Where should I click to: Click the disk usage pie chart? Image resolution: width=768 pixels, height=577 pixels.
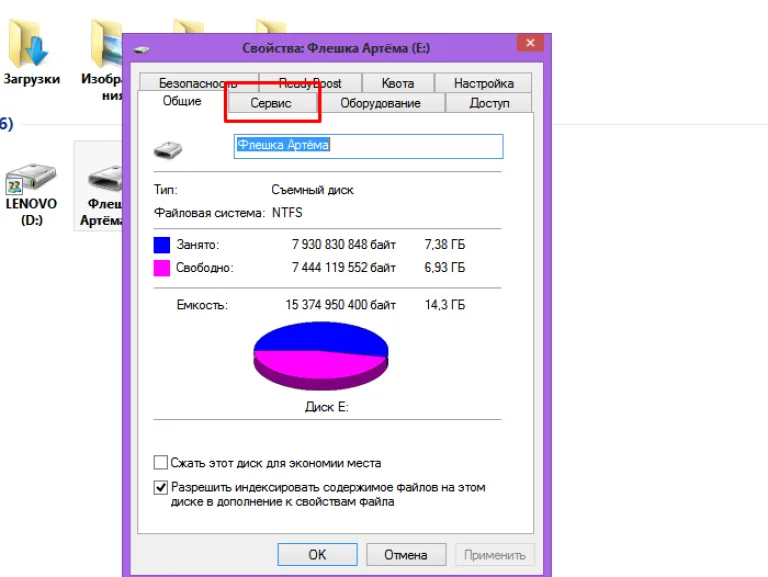click(x=321, y=356)
